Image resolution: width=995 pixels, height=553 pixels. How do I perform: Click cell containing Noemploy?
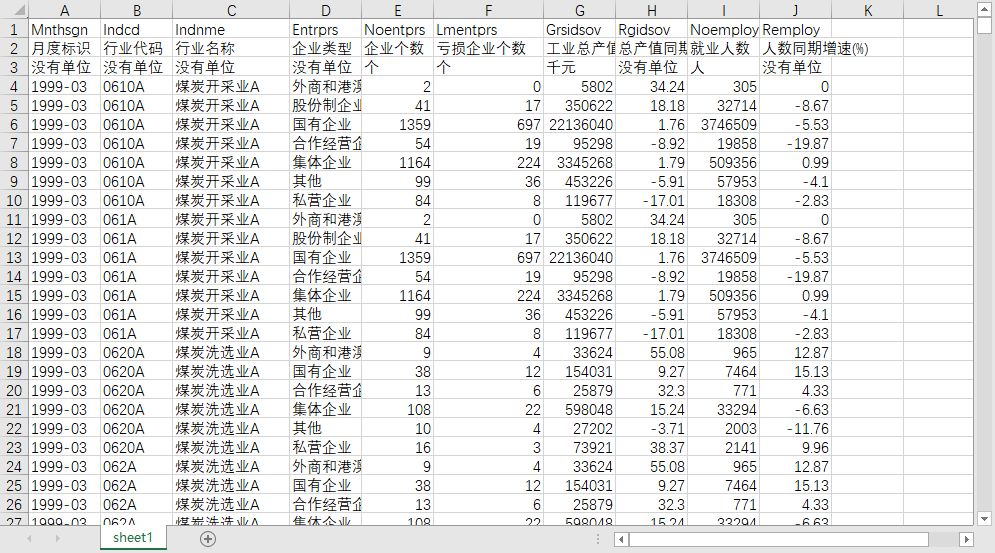pos(723,29)
